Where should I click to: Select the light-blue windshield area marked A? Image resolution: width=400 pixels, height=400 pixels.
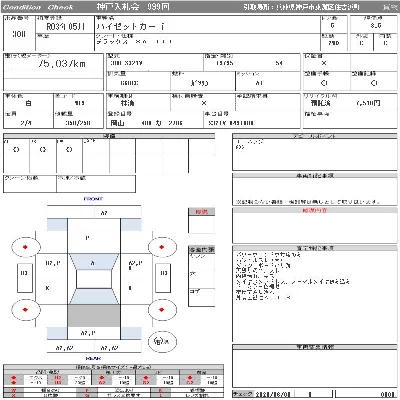(94, 262)
